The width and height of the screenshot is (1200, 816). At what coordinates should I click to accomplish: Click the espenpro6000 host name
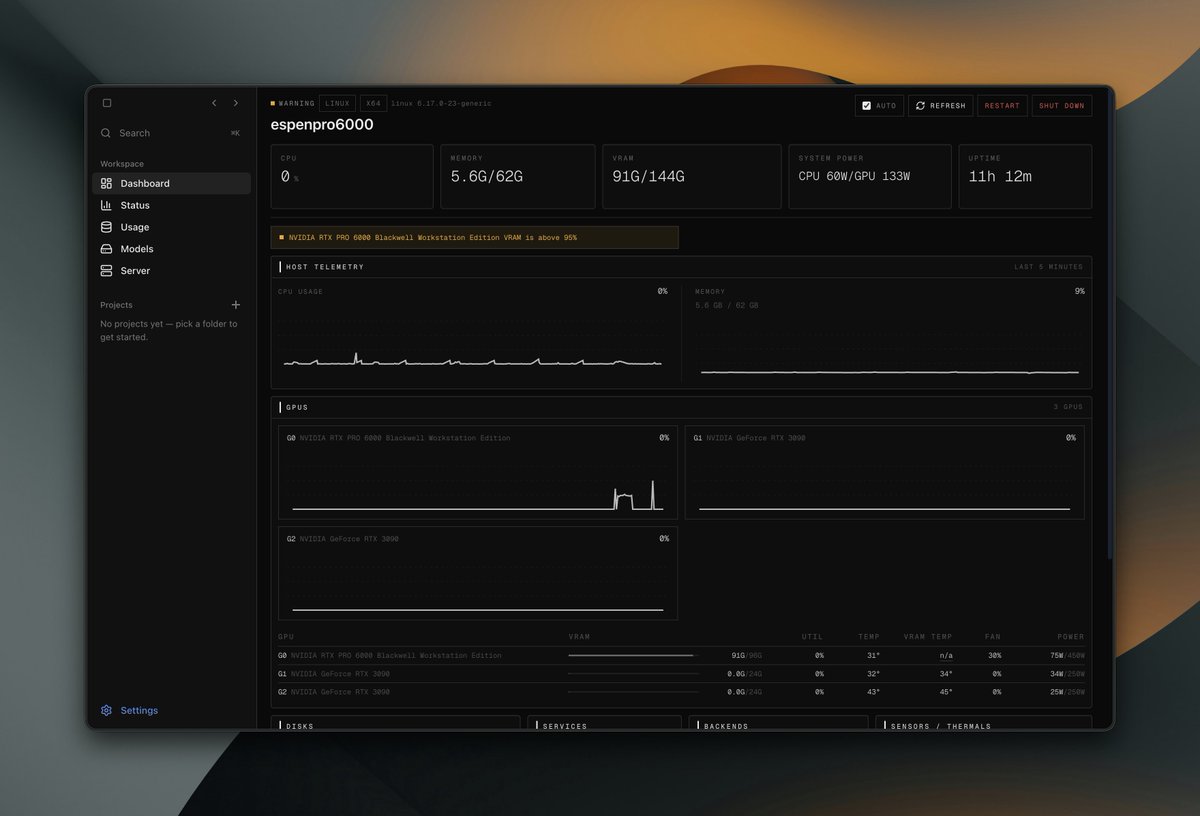click(x=322, y=125)
